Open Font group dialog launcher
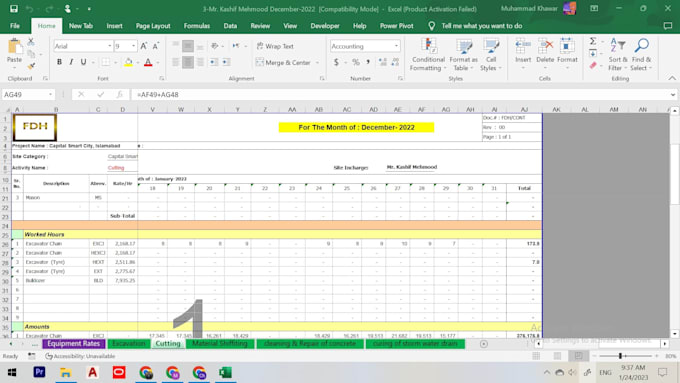 (161, 79)
